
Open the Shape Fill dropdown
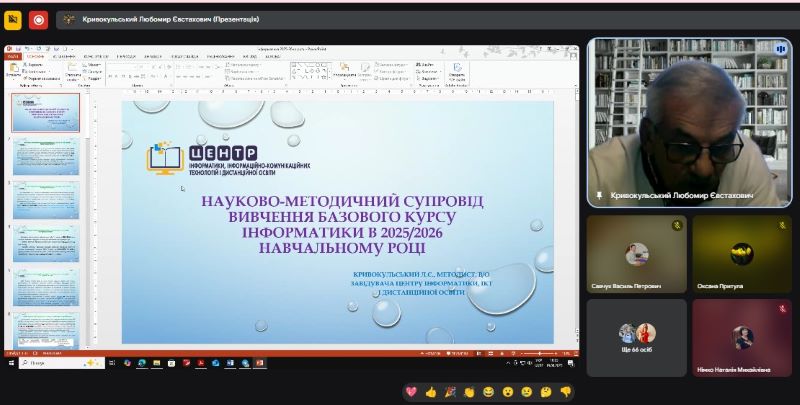[x=392, y=65]
